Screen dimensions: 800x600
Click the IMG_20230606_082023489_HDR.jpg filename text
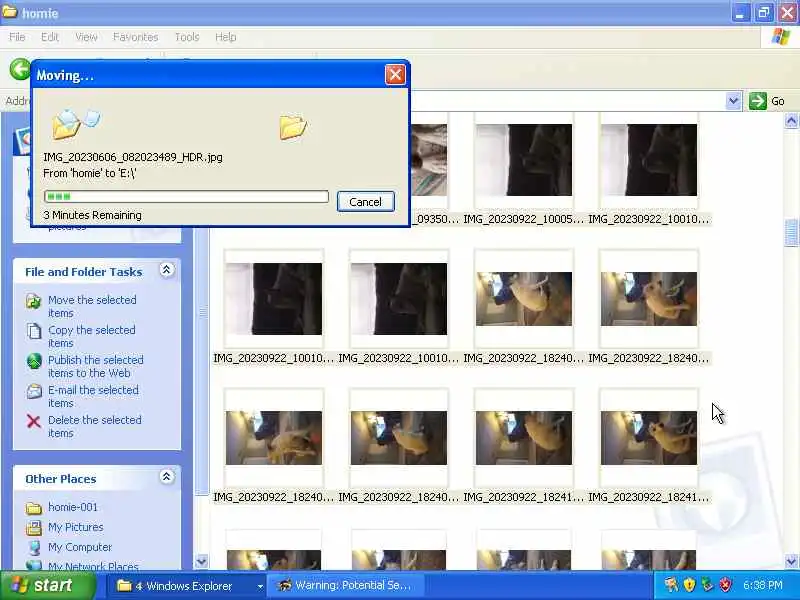coord(133,157)
